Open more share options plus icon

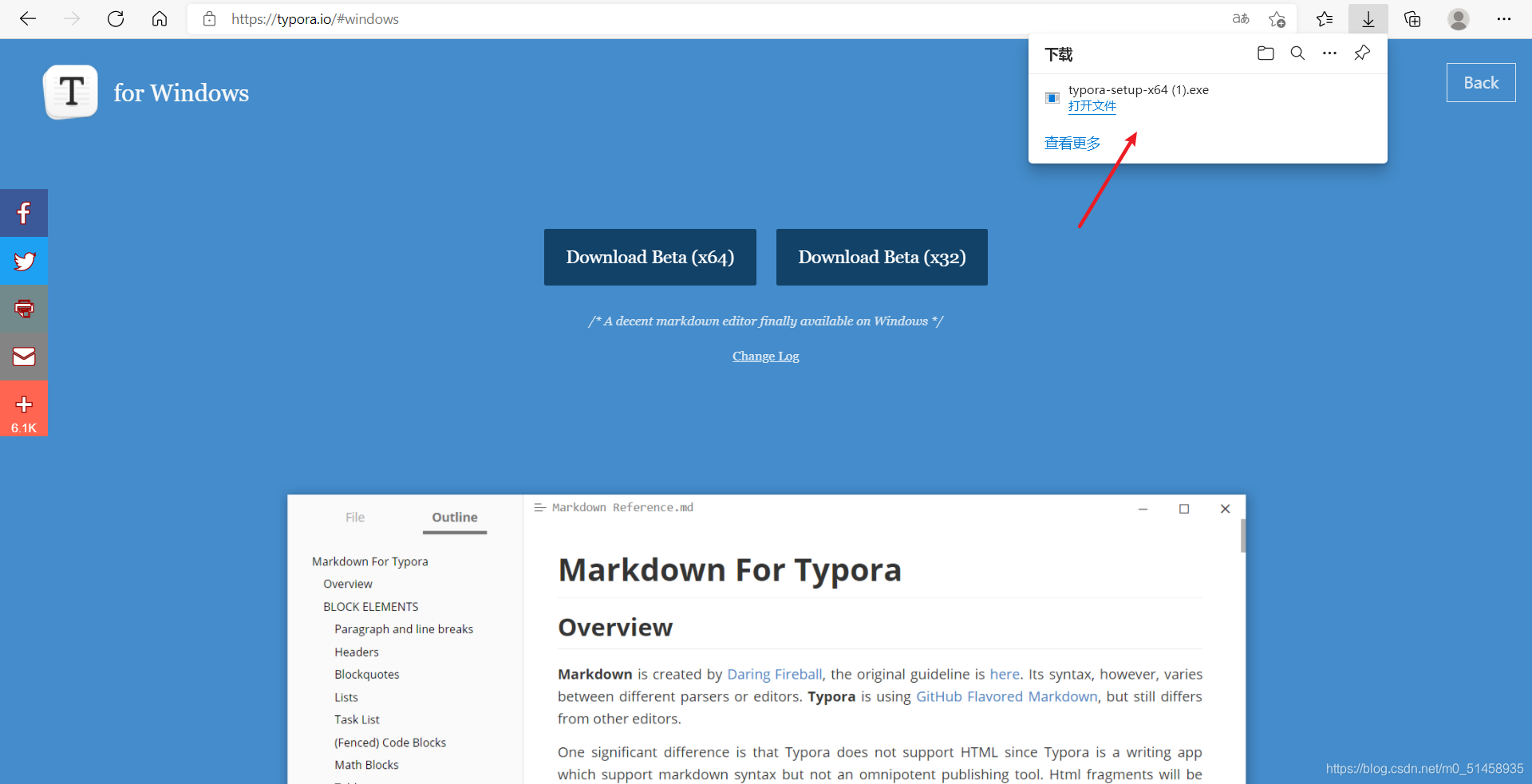click(24, 404)
